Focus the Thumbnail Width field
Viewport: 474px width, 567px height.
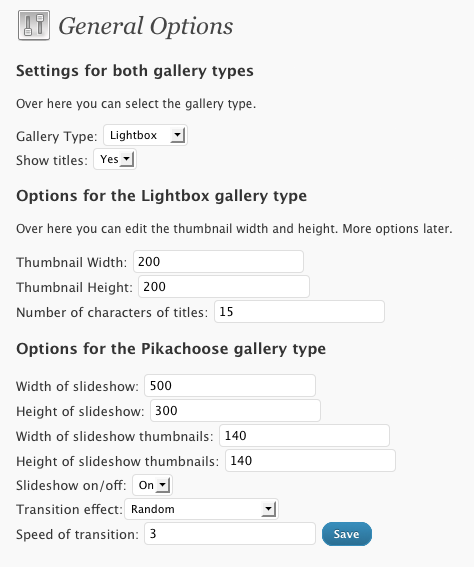pos(218,261)
